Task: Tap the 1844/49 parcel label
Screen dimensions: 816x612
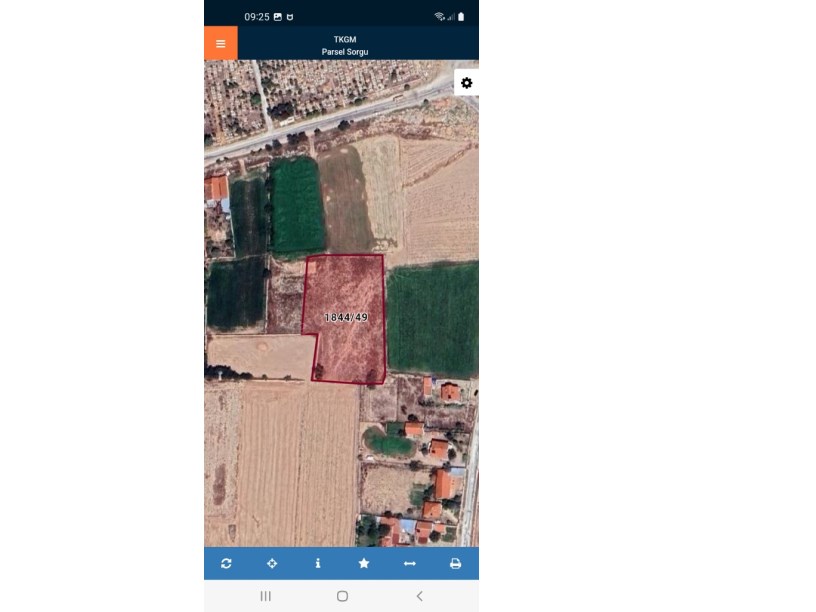Action: pos(346,317)
